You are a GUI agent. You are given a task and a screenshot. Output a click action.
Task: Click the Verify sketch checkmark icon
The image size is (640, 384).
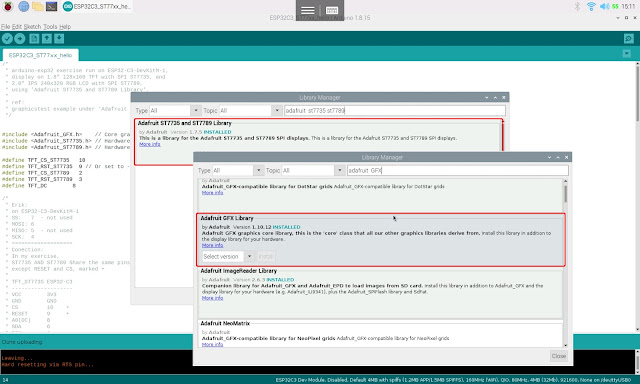click(x=7, y=38)
